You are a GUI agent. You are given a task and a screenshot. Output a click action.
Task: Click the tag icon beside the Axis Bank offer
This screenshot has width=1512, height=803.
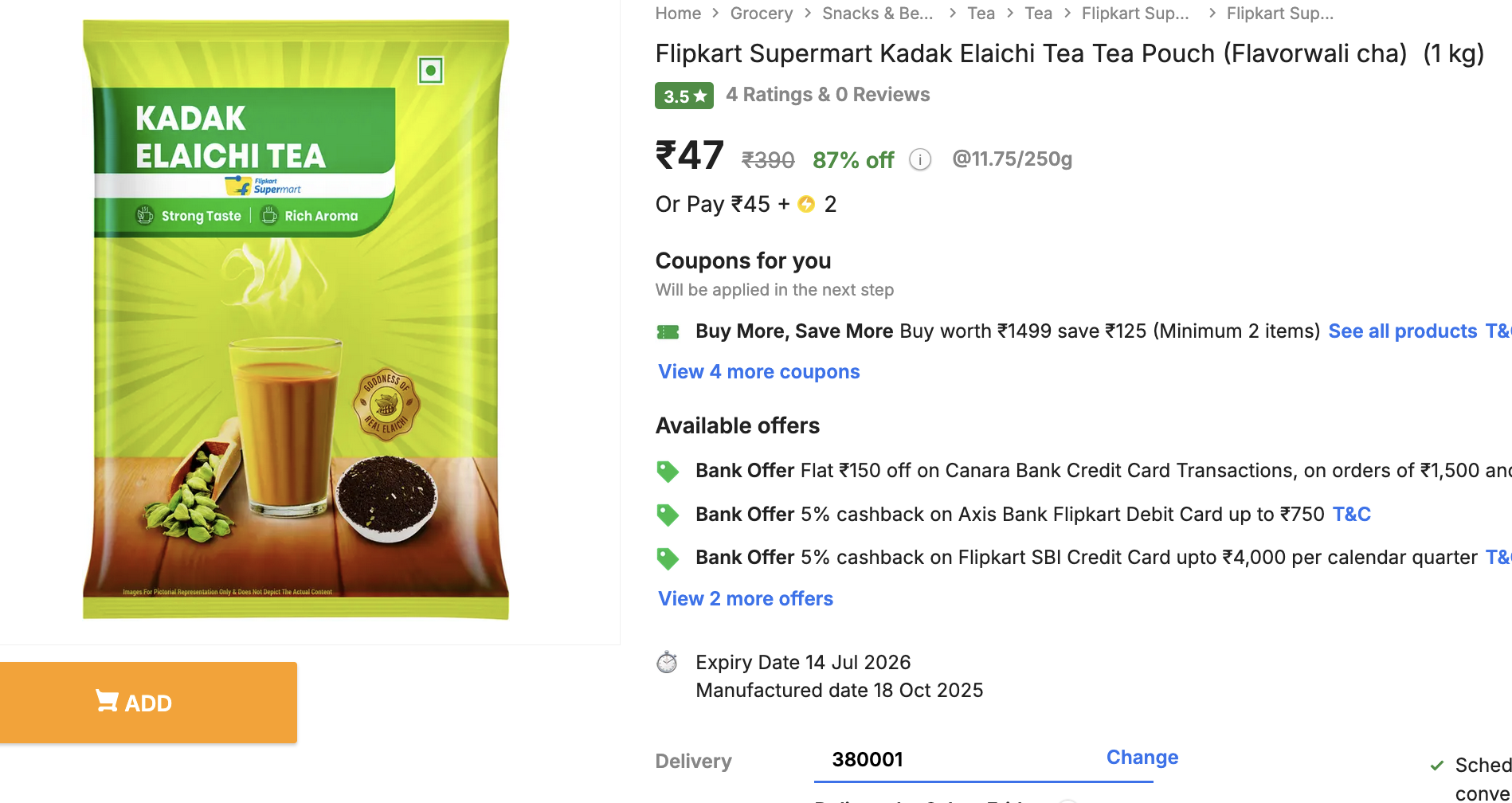[x=668, y=515]
